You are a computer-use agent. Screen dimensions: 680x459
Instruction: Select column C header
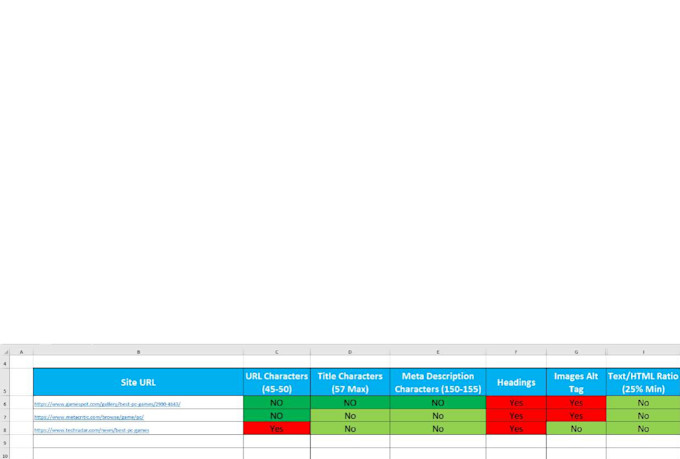277,352
